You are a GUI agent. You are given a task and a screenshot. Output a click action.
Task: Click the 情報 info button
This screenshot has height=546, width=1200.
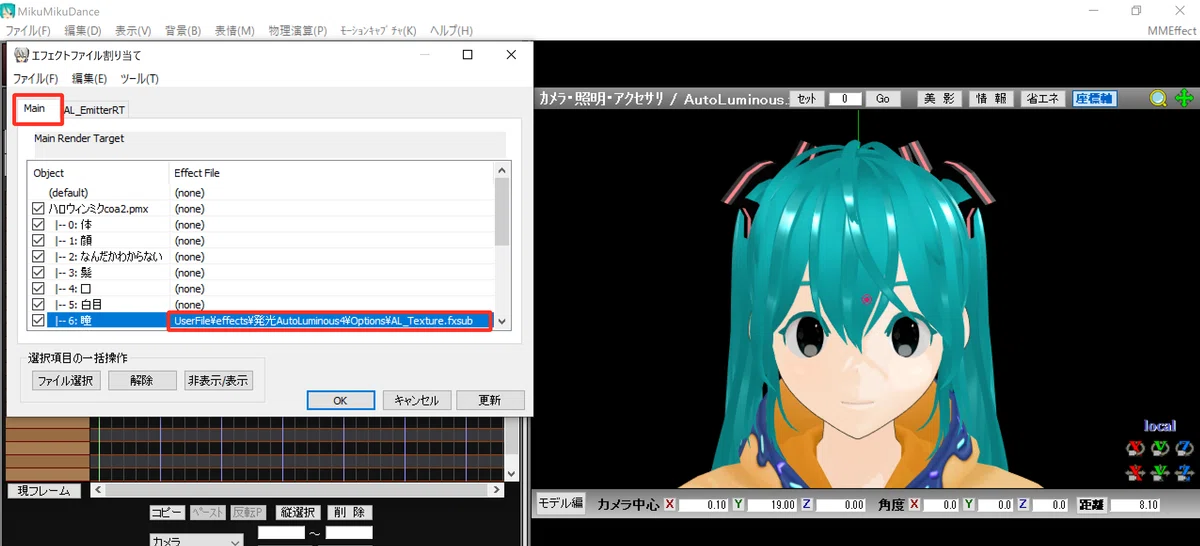[x=991, y=99]
